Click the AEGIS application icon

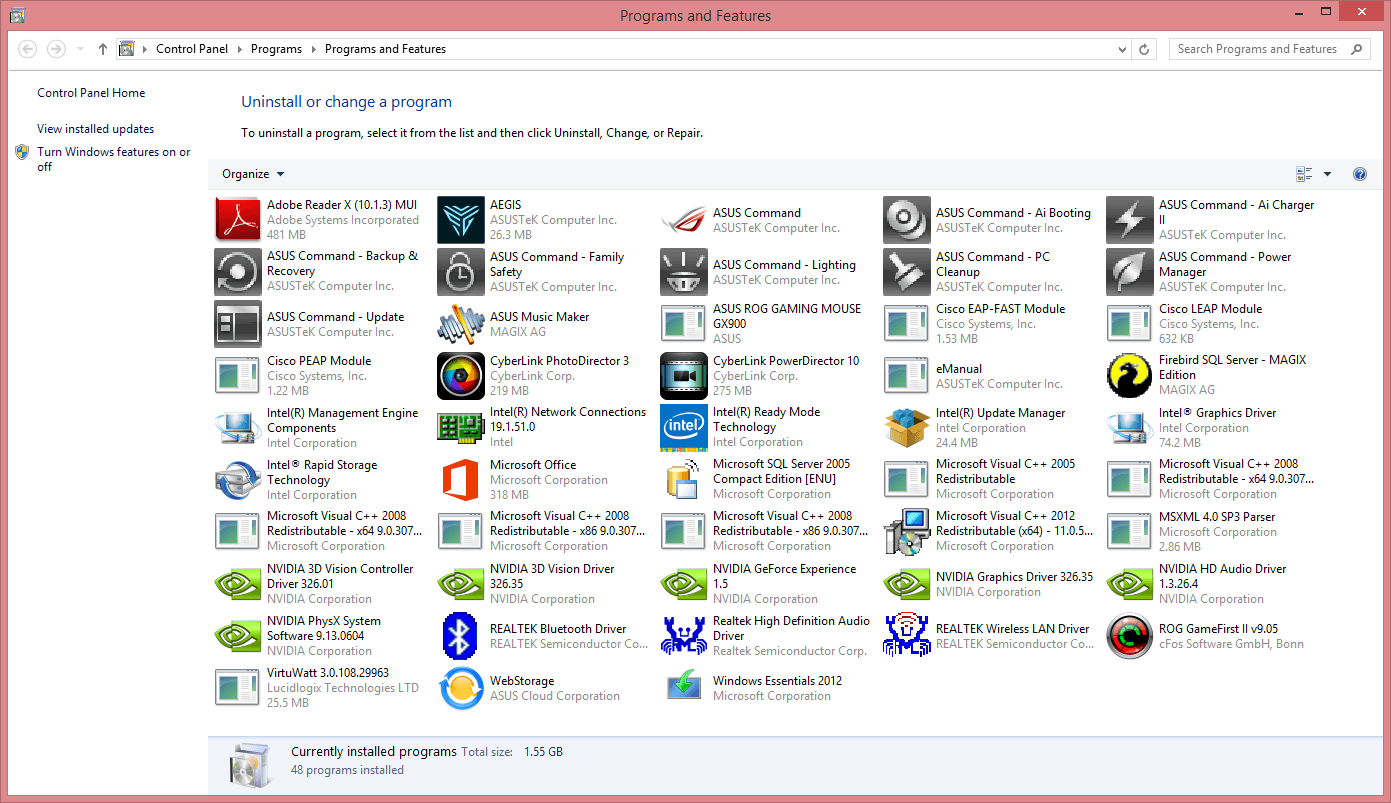coord(461,220)
